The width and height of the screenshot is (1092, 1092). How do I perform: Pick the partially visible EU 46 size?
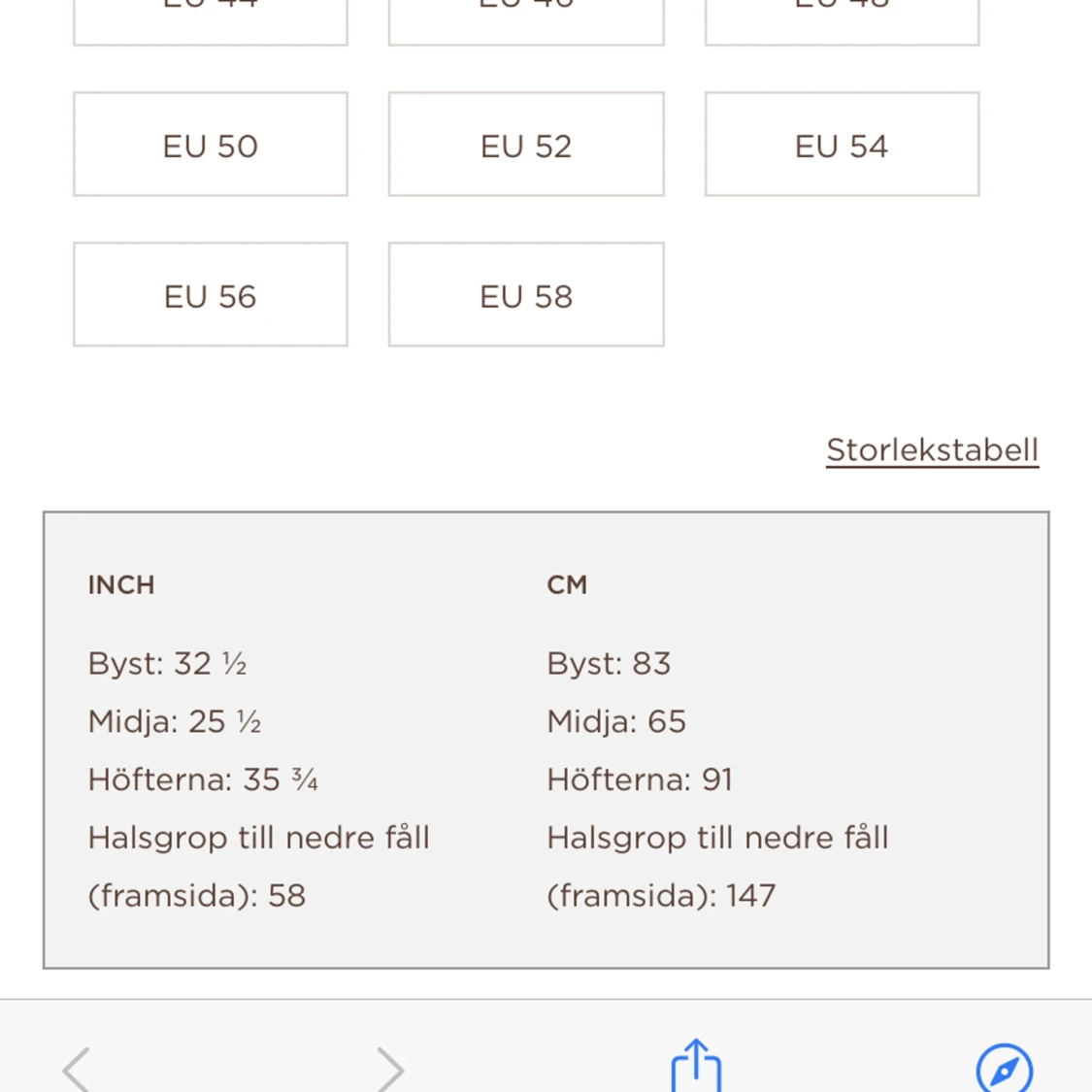[526, 19]
